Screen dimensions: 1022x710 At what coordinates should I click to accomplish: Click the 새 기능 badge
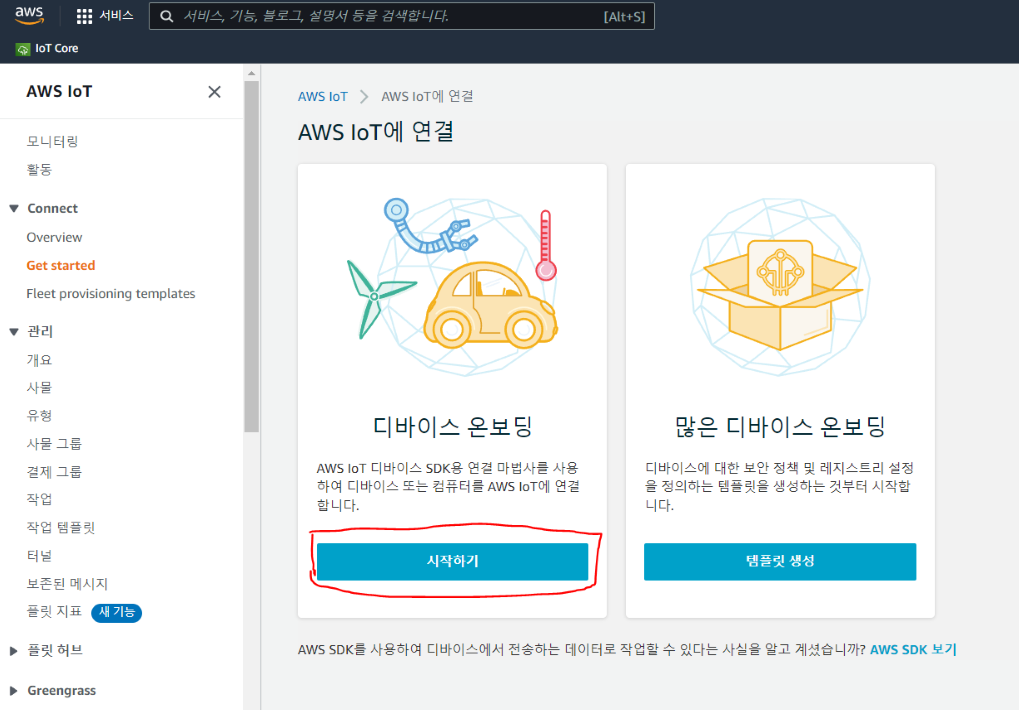pyautogui.click(x=117, y=612)
